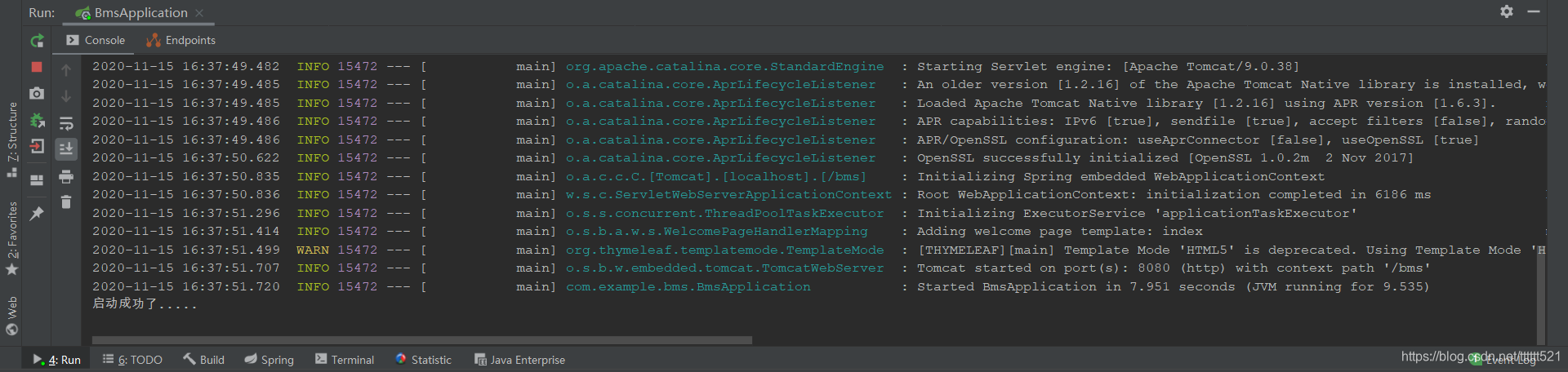The width and height of the screenshot is (1568, 372).
Task: Stop the running application with red square
Action: tap(37, 67)
